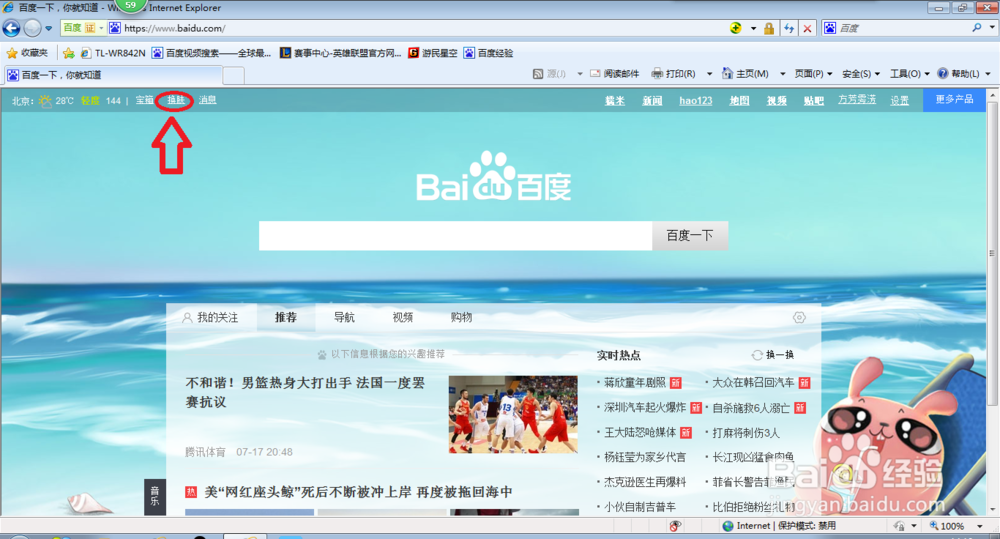Open the 百度视频搜索 bookmark
The height and width of the screenshot is (539, 1000).
(211, 53)
